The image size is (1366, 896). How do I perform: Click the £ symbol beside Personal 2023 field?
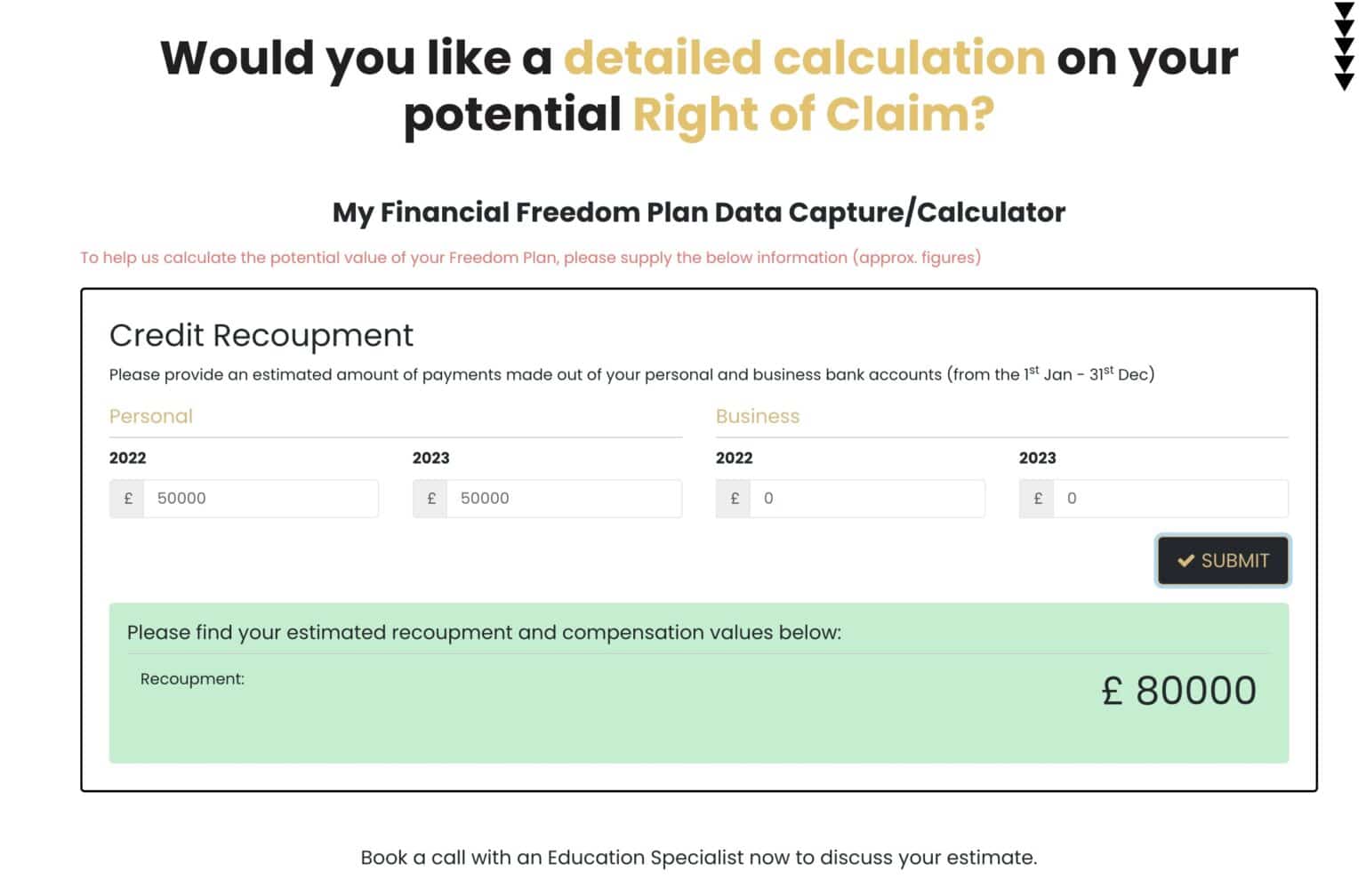pyautogui.click(x=430, y=499)
